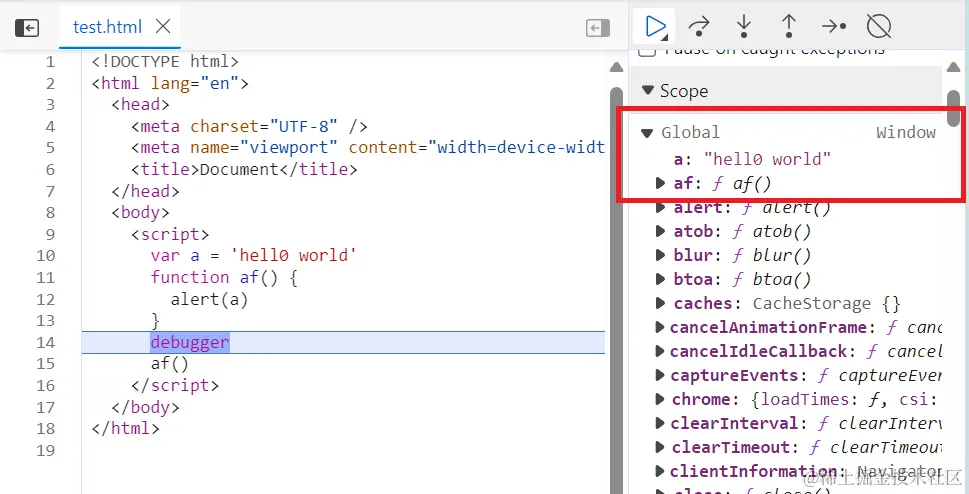Expand the caches CacheStorage entry
The image size is (969, 494).
click(x=661, y=304)
